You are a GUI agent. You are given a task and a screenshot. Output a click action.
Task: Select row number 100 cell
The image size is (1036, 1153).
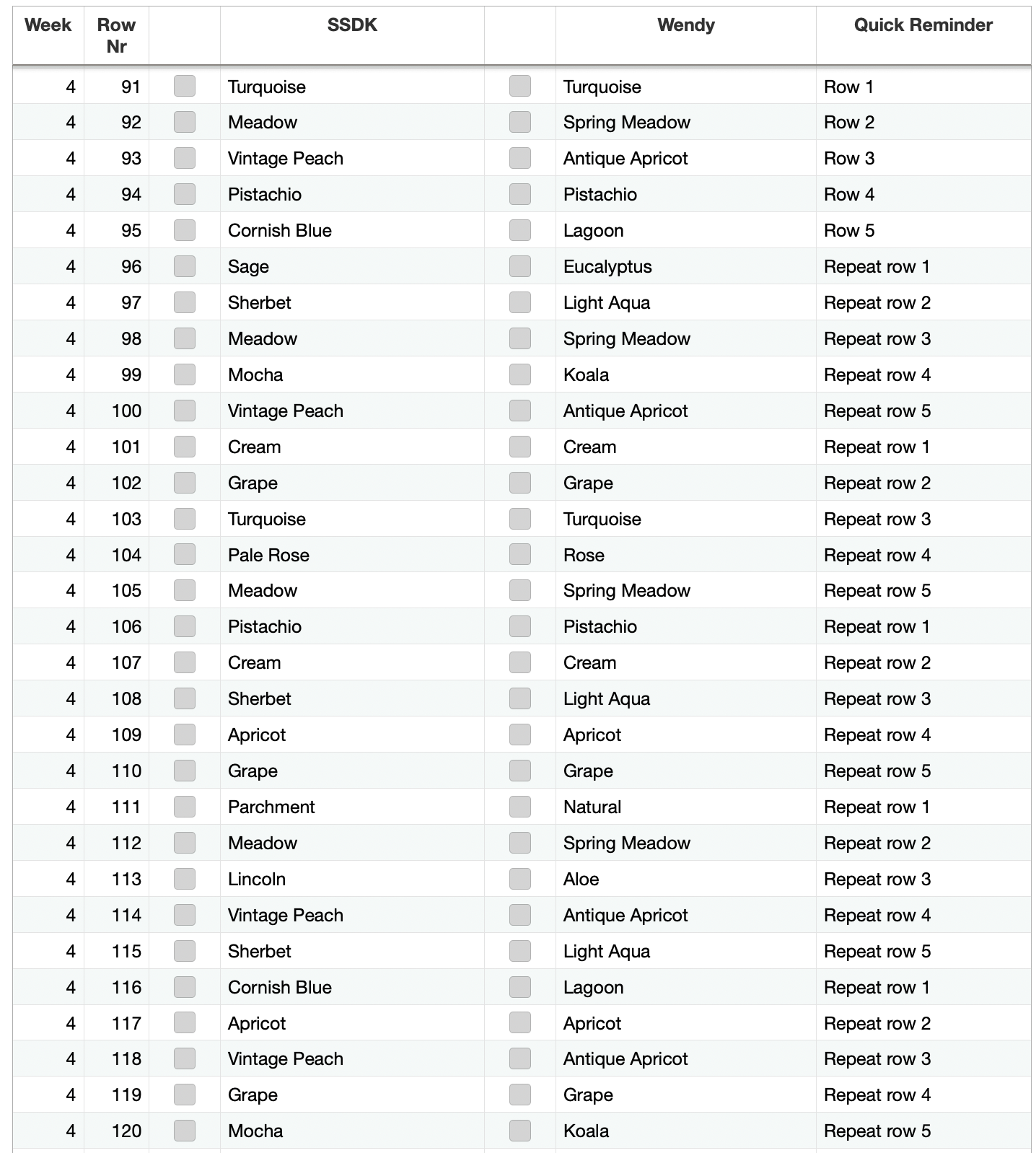tap(116, 411)
